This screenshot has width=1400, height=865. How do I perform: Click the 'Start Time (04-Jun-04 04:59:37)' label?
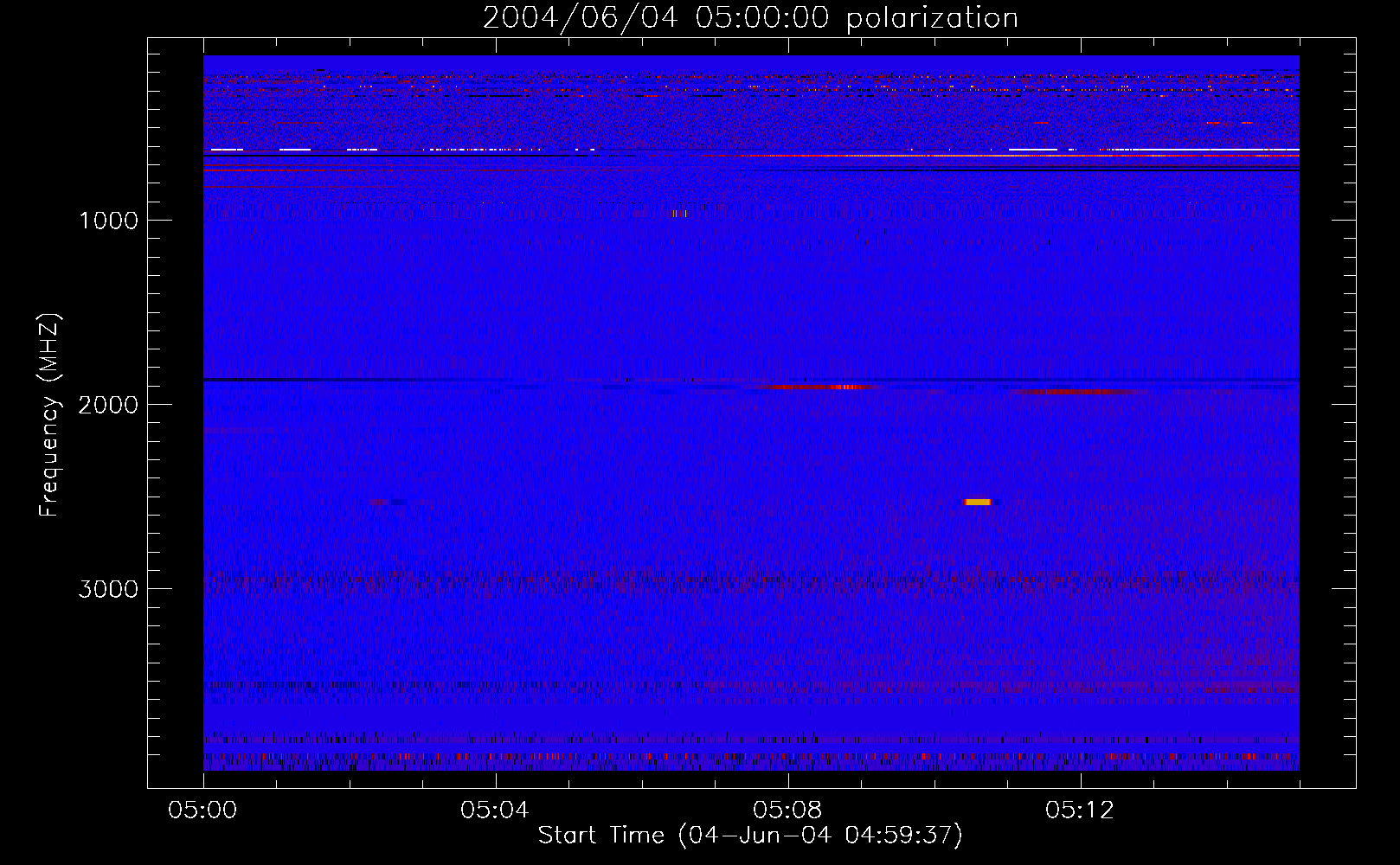[x=750, y=836]
